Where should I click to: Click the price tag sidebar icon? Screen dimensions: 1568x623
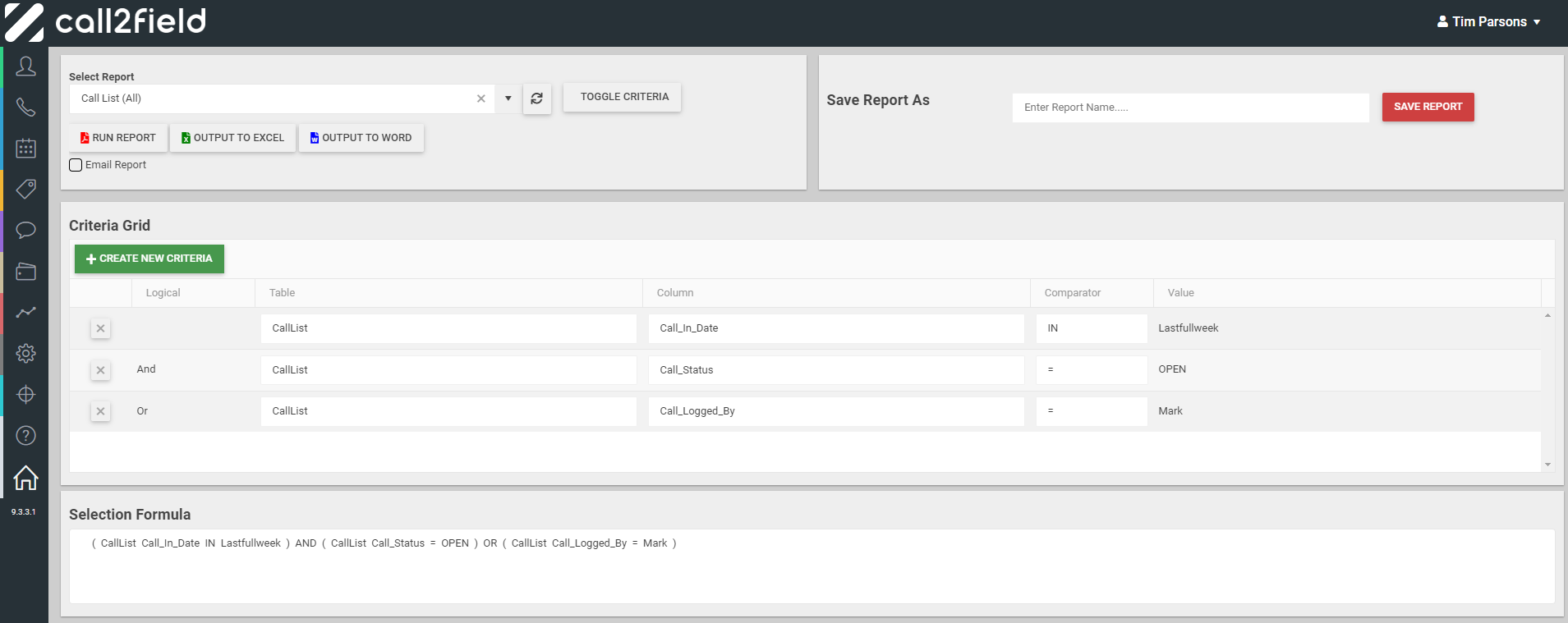tap(25, 190)
